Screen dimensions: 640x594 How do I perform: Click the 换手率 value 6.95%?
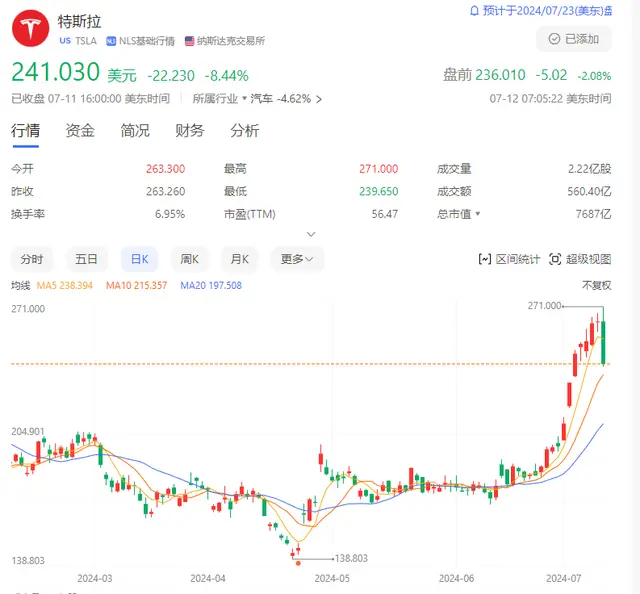[x=170, y=214]
